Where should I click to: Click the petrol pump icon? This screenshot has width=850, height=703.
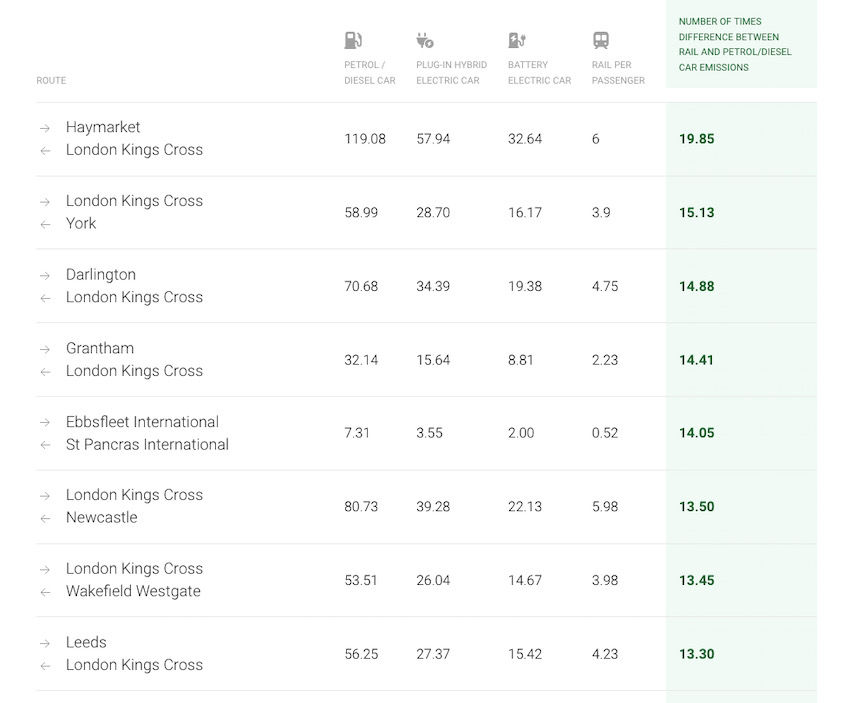click(x=353, y=41)
